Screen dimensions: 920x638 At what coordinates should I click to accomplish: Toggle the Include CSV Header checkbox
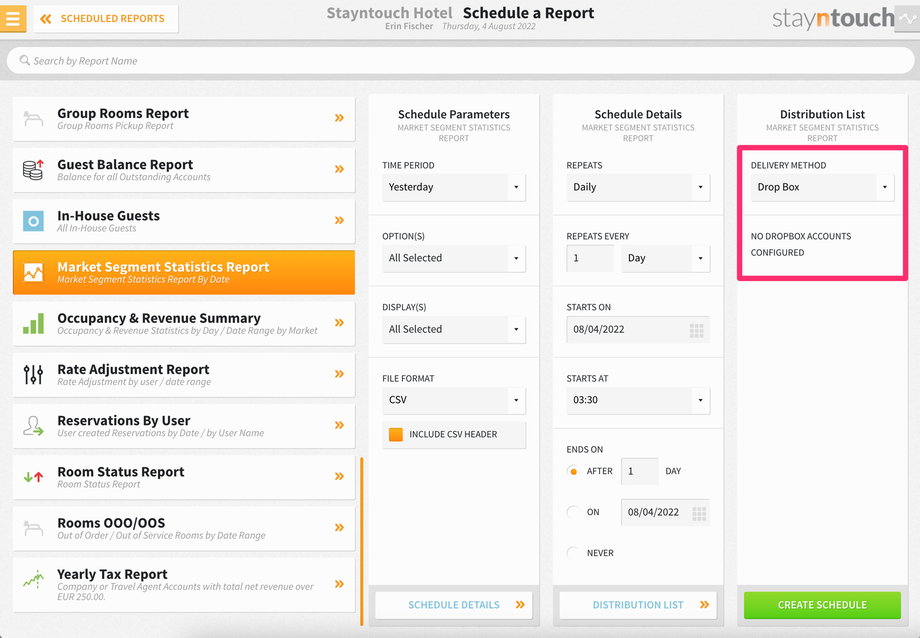(396, 434)
